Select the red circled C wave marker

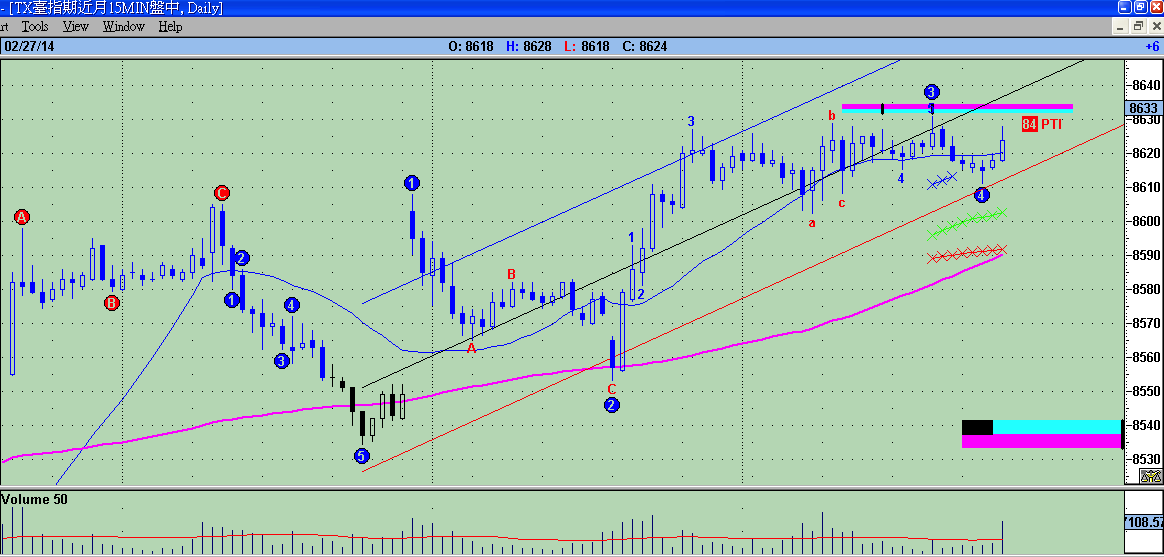pyautogui.click(x=221, y=193)
